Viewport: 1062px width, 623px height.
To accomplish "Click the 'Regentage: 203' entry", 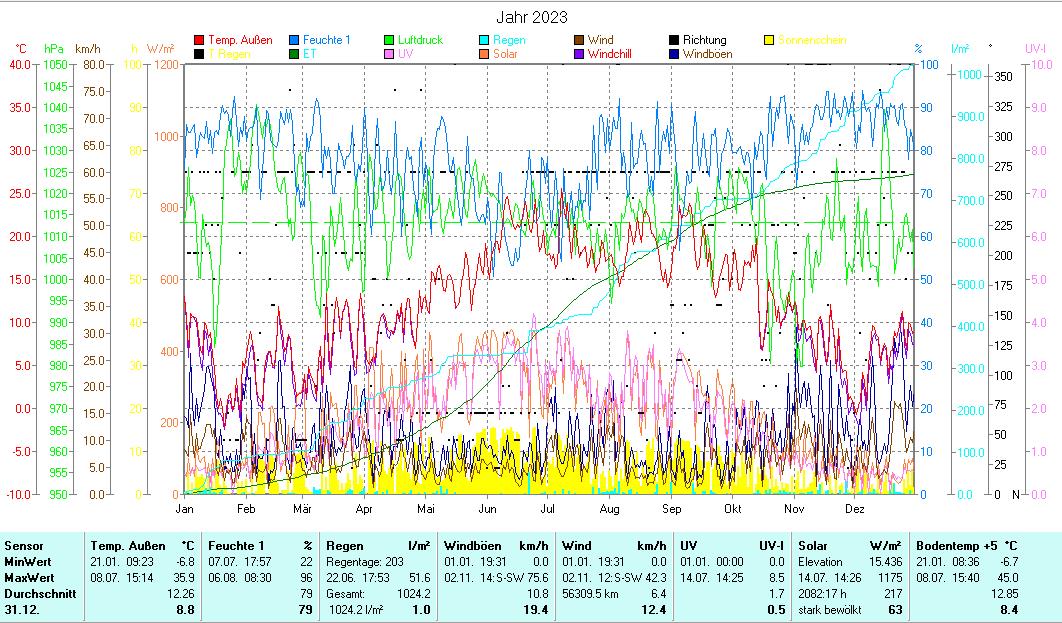I will (365, 562).
